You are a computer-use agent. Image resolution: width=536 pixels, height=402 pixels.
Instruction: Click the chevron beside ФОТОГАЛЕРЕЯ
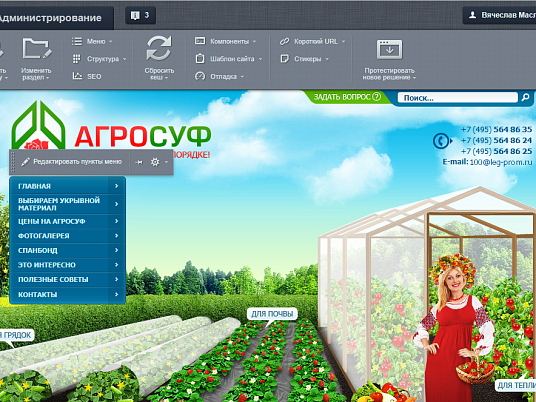click(117, 236)
